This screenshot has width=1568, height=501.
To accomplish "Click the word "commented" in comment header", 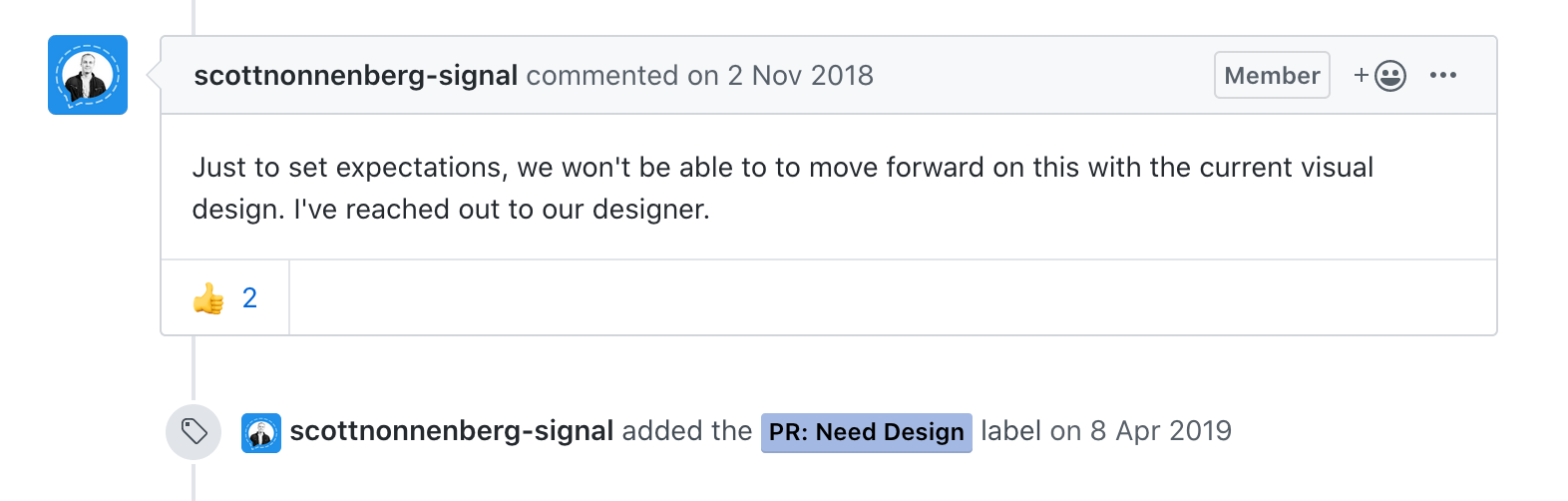I will [x=602, y=76].
